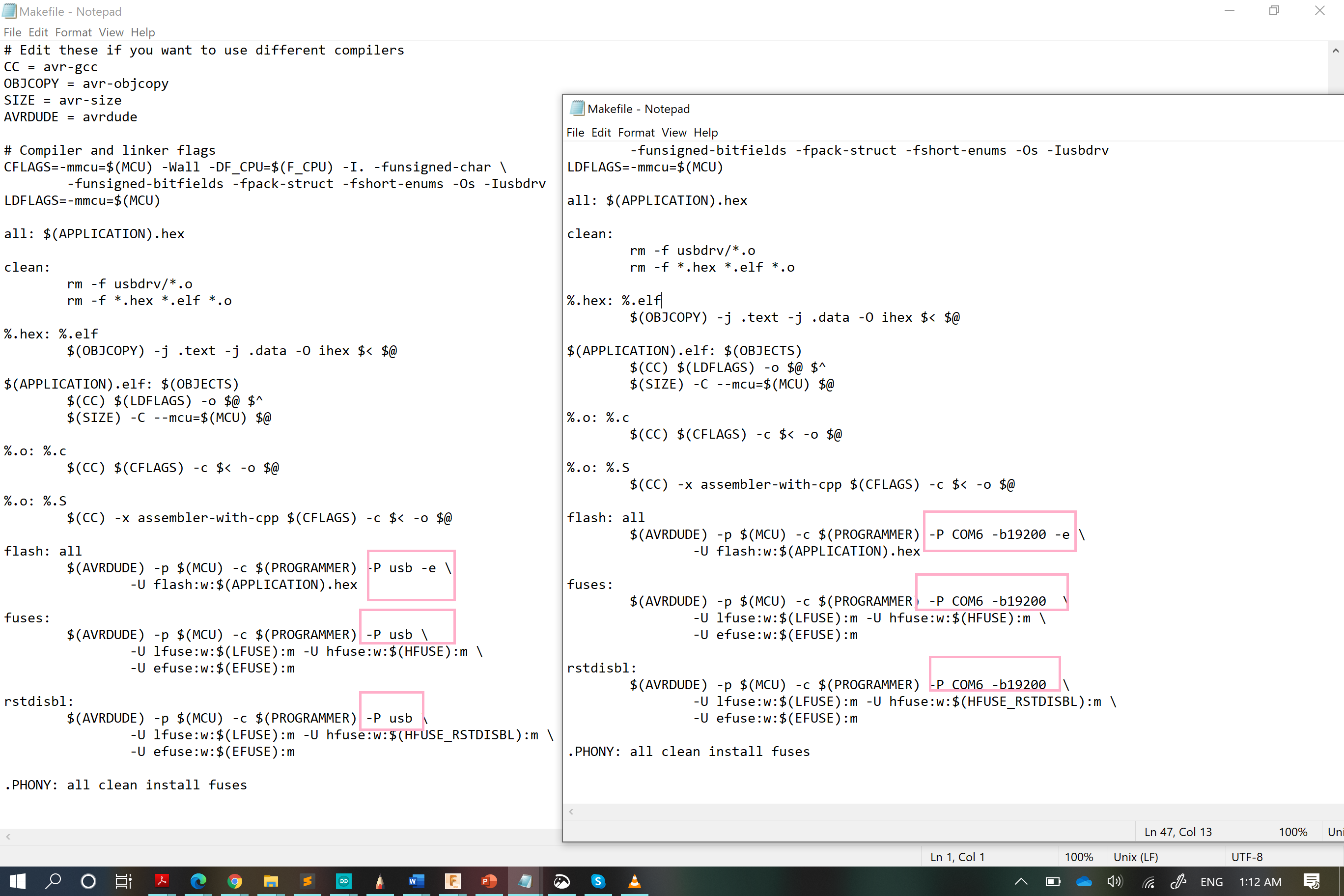Open File menu in background Notepad window
Image resolution: width=1344 pixels, height=896 pixels.
12,32
